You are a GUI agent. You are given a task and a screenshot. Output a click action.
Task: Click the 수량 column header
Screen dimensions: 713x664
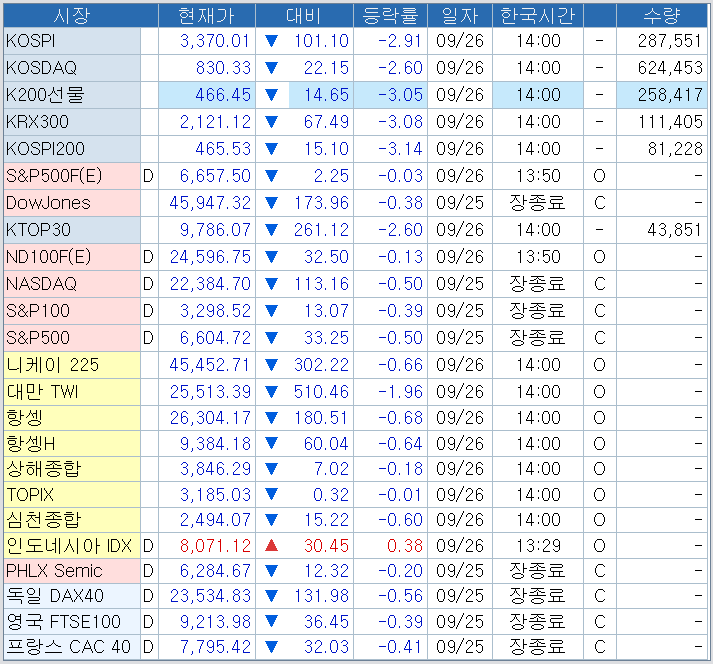[661, 15]
